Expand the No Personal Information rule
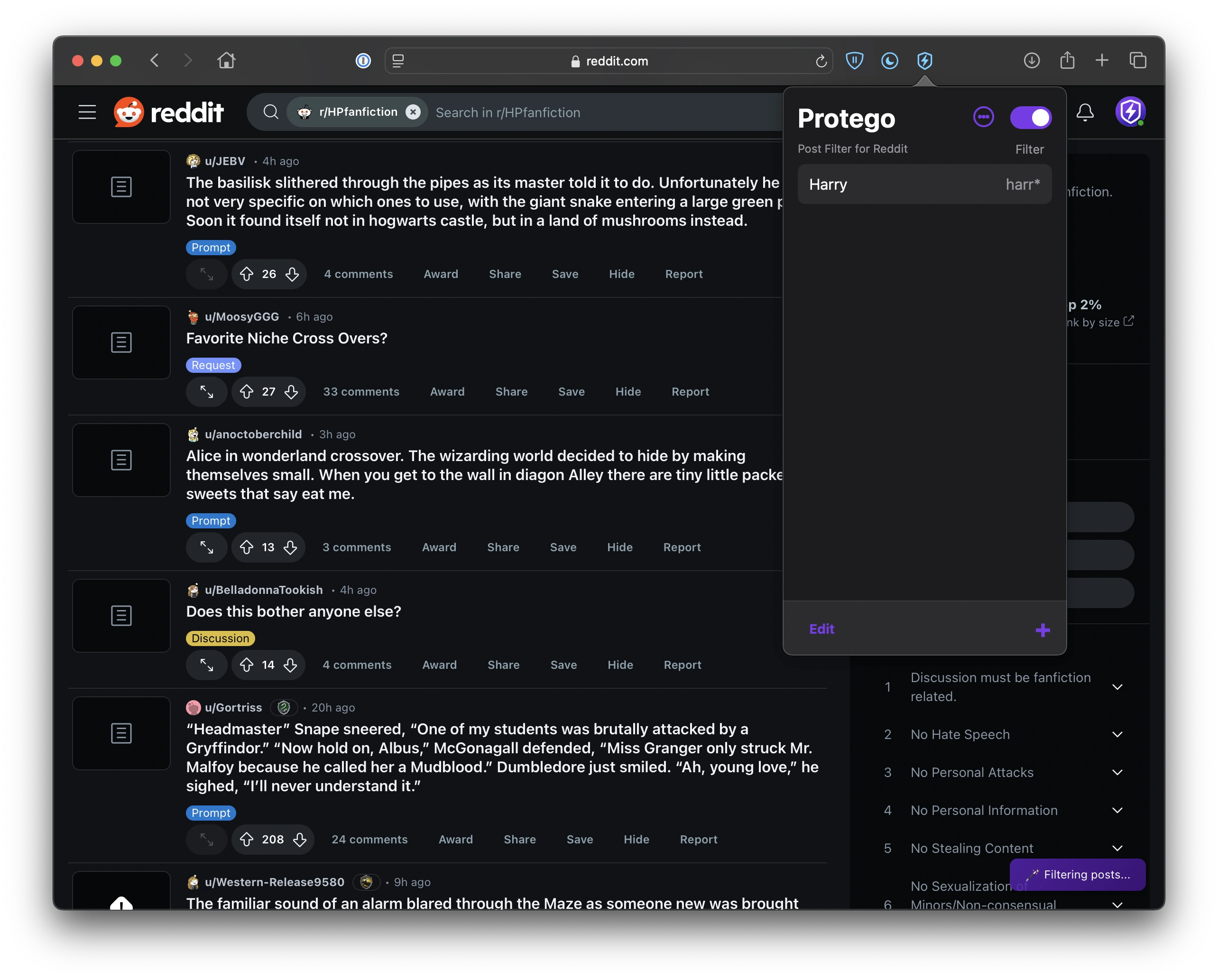1218x980 pixels. tap(1117, 811)
